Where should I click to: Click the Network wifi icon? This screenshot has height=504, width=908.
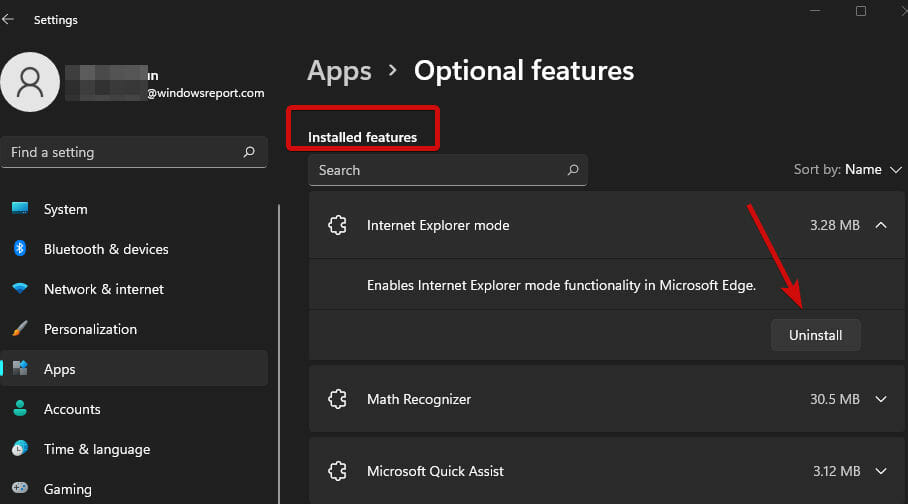click(20, 288)
